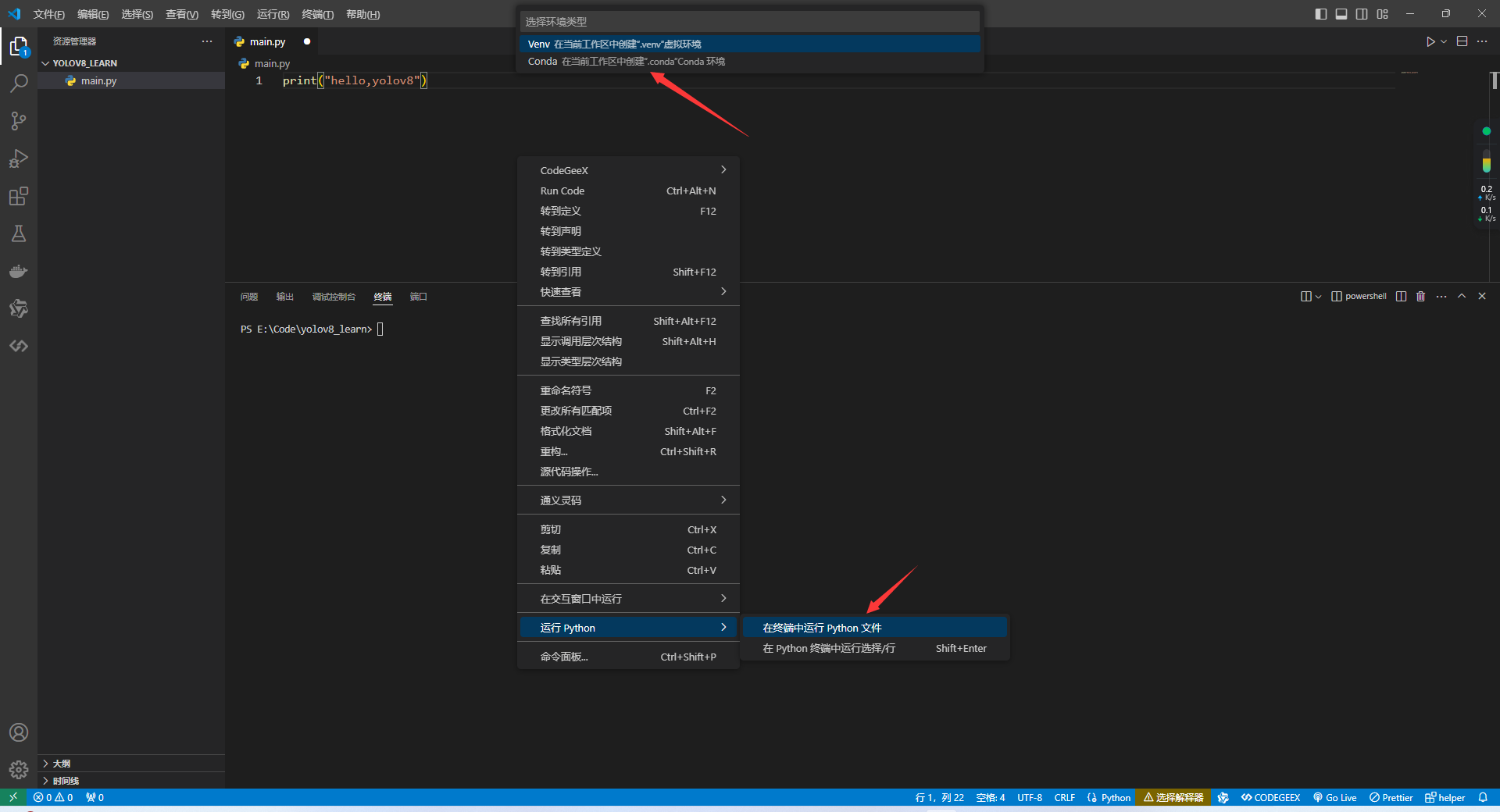The height and width of the screenshot is (812, 1500).
Task: Open the Docker view icon
Action: 19,271
